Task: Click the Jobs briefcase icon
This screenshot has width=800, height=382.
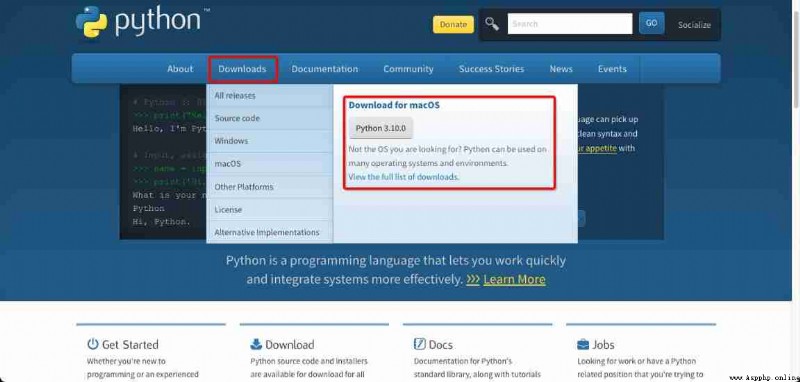Action: (x=583, y=344)
